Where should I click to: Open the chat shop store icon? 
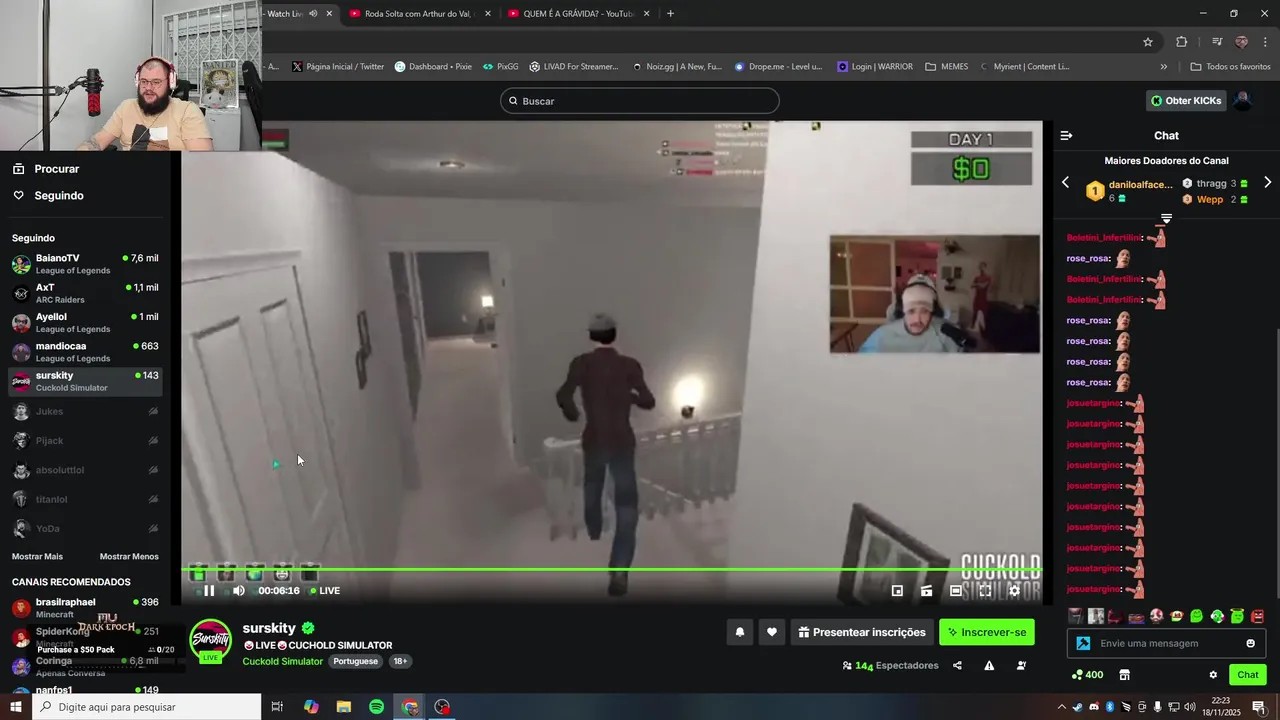pos(1124,675)
